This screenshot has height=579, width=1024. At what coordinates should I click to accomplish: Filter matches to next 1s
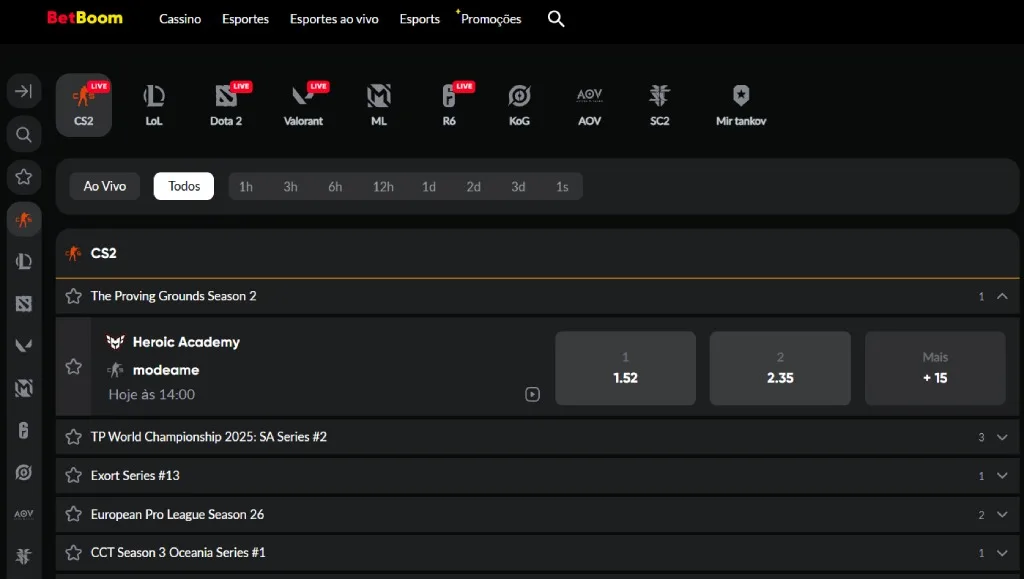pyautogui.click(x=562, y=187)
